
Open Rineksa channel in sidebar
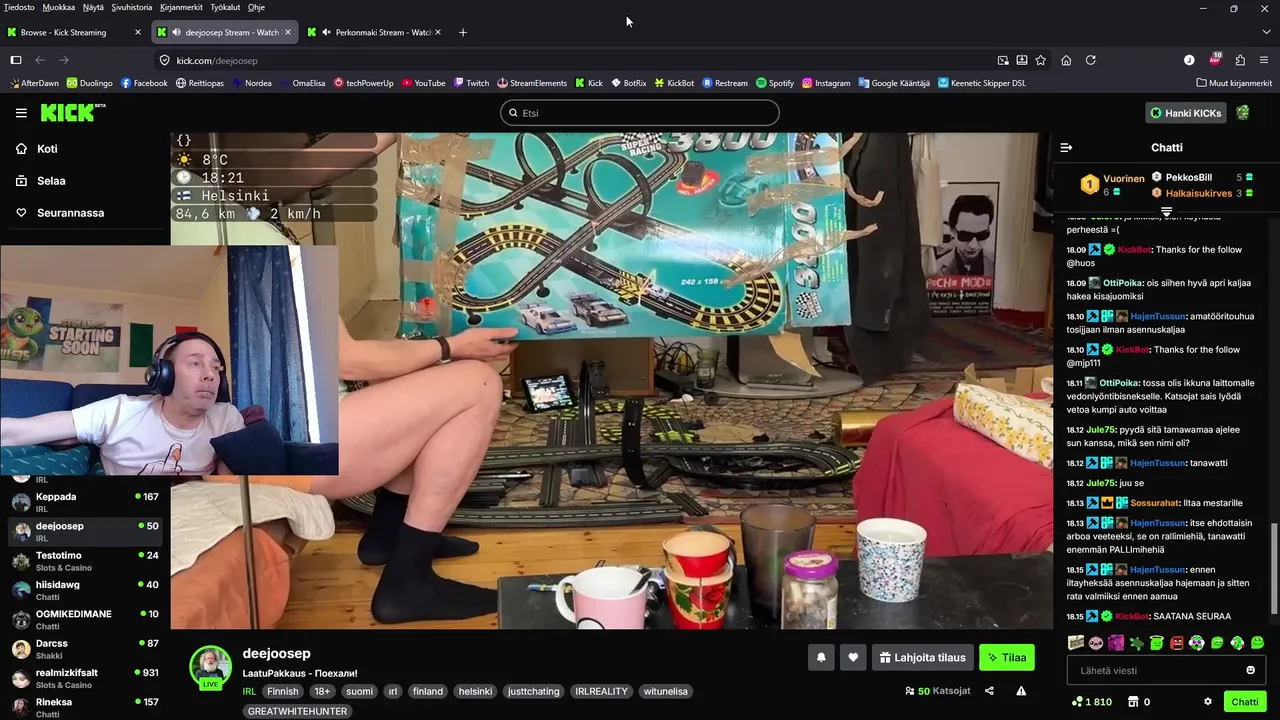point(85,707)
